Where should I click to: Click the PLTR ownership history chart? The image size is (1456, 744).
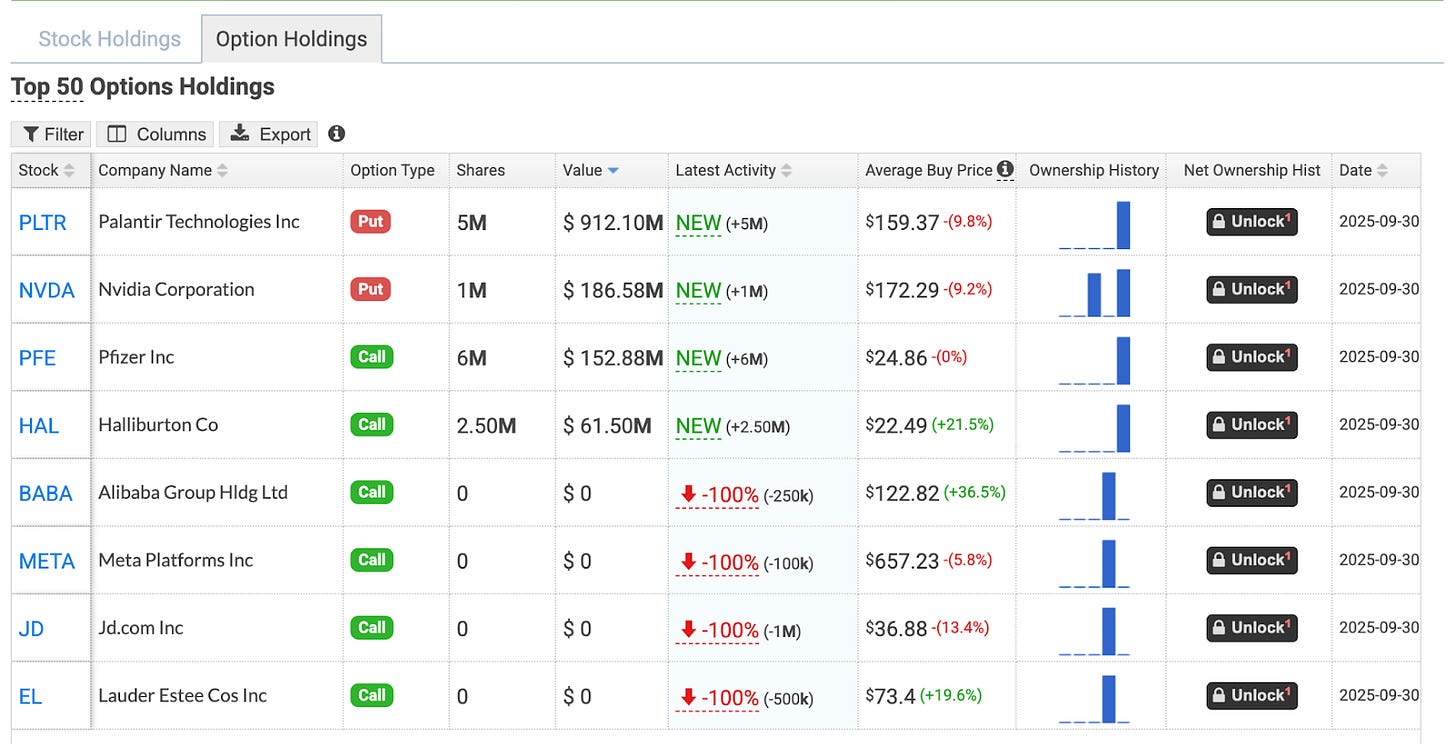1094,225
